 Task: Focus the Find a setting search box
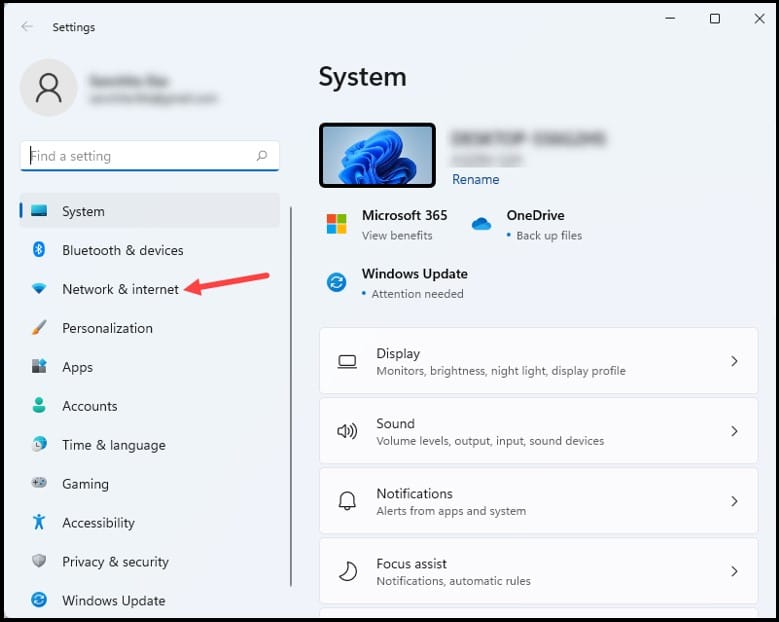(x=140, y=156)
